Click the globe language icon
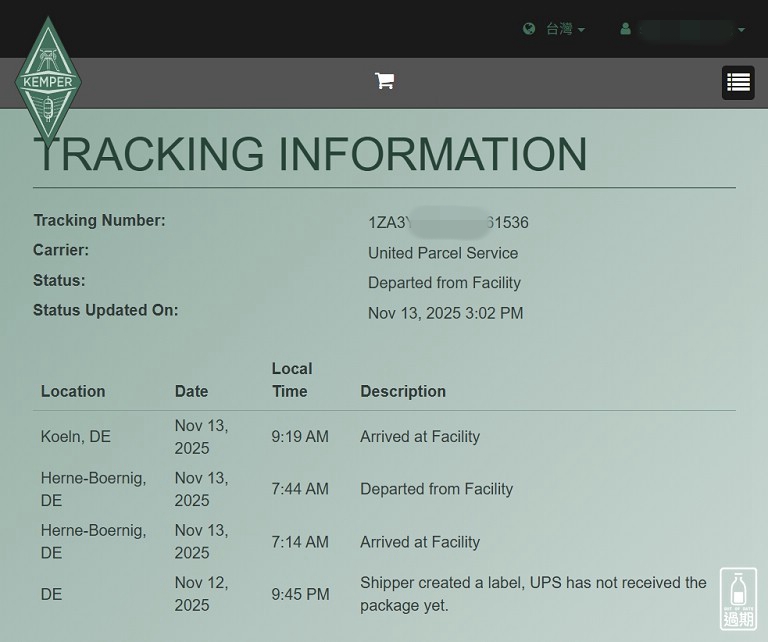This screenshot has height=642, width=768. tap(529, 29)
